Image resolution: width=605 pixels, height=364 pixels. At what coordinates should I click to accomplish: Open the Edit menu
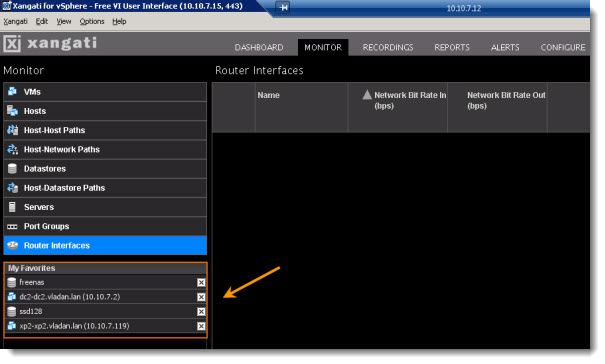pos(42,22)
